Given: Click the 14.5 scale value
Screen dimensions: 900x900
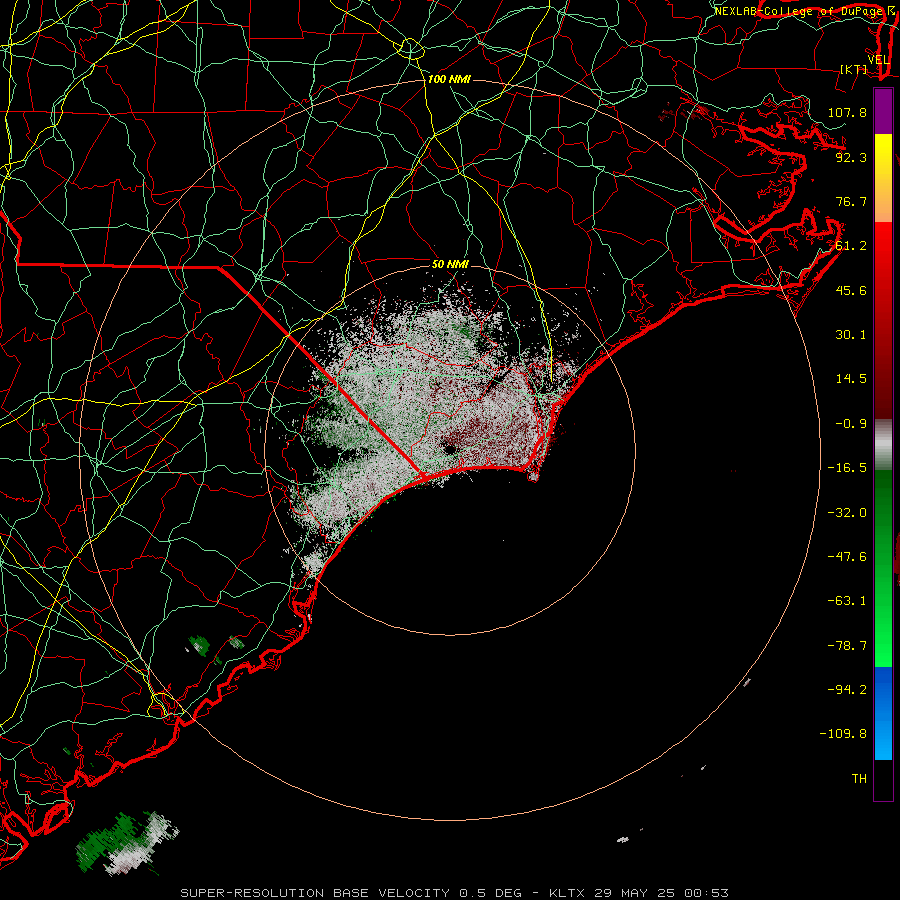Looking at the screenshot, I should click(851, 379).
